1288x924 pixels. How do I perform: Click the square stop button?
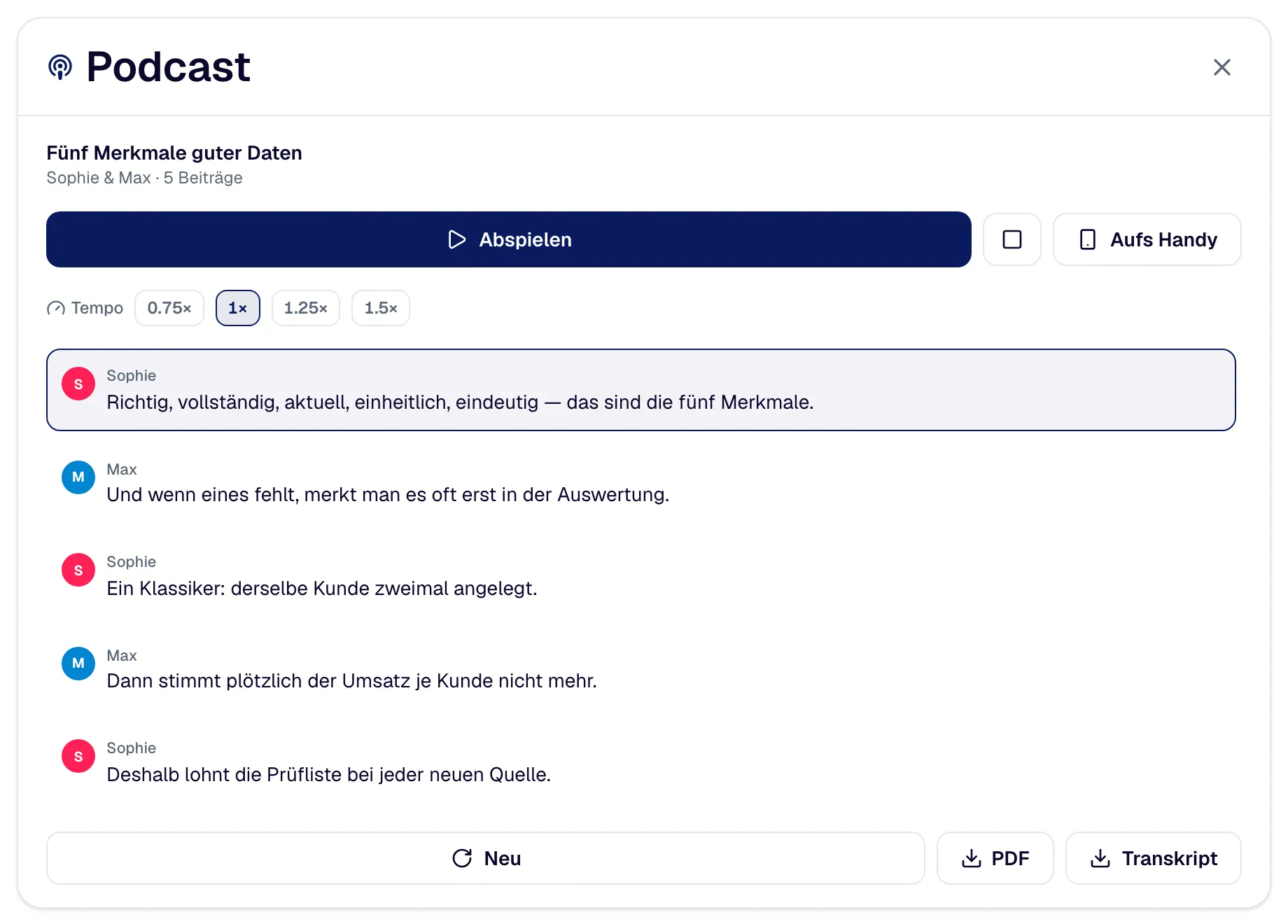(x=1011, y=239)
